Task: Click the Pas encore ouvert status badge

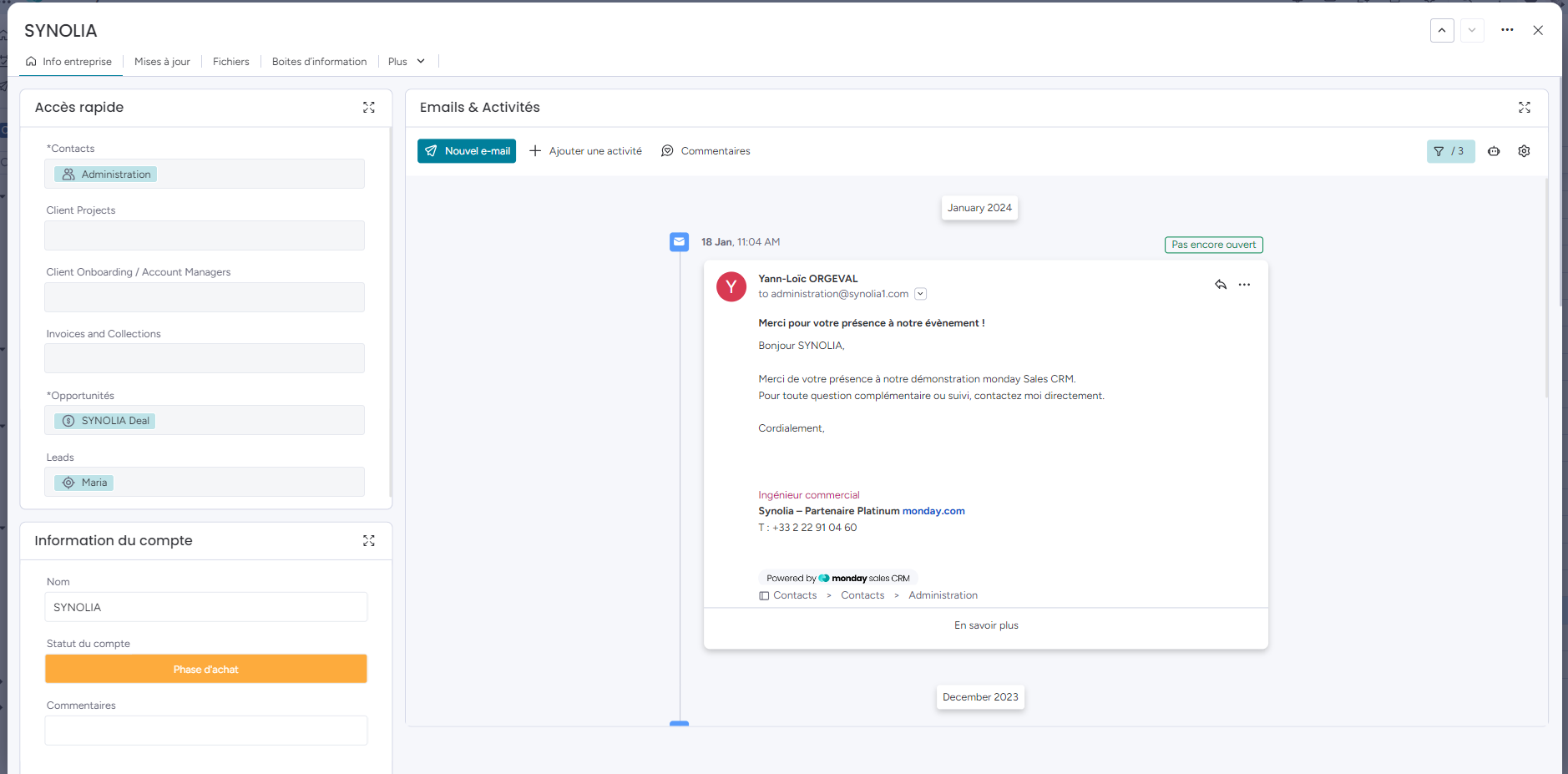Action: (x=1214, y=245)
